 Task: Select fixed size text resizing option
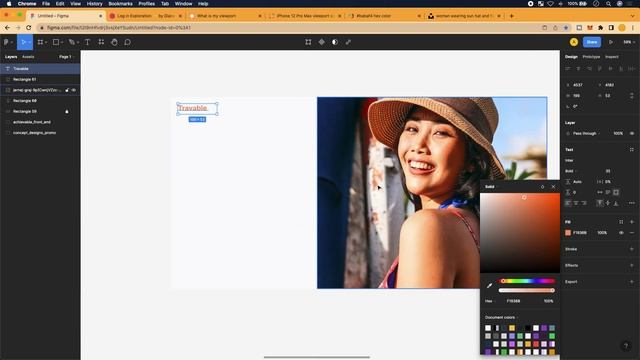[616, 192]
